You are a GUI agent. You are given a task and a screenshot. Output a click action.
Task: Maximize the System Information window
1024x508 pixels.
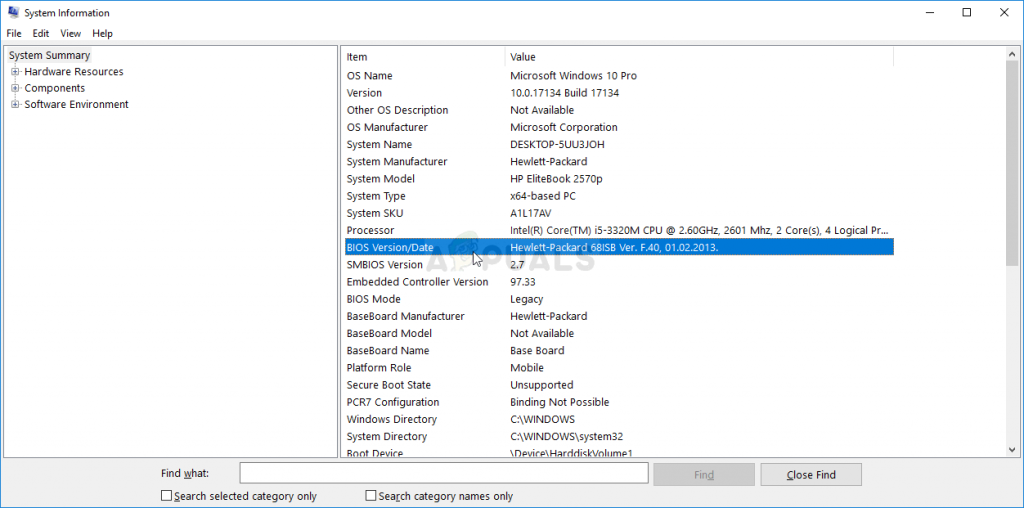point(966,13)
